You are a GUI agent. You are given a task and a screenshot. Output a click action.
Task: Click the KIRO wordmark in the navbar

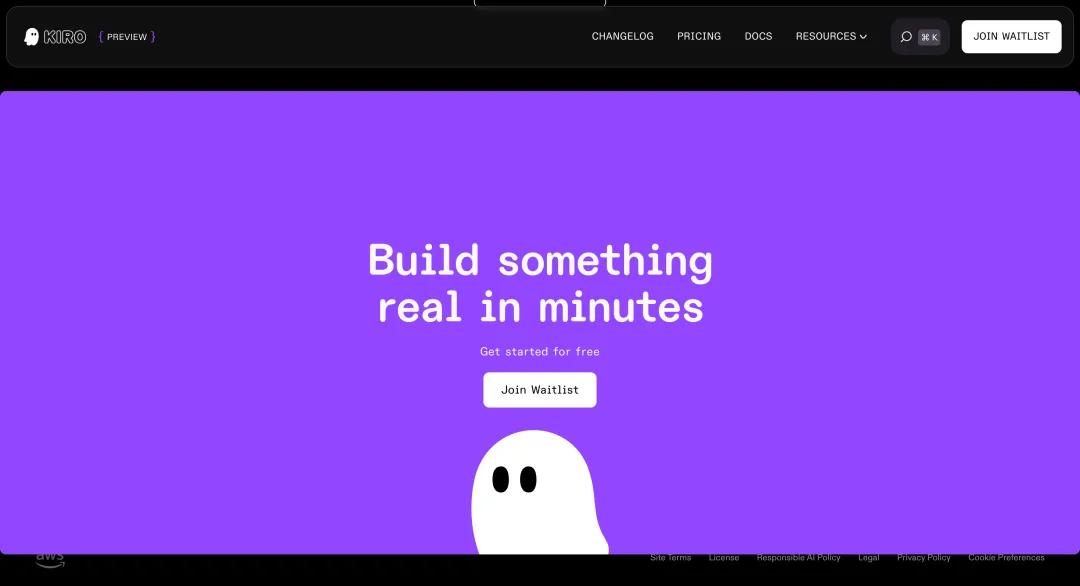pos(65,37)
